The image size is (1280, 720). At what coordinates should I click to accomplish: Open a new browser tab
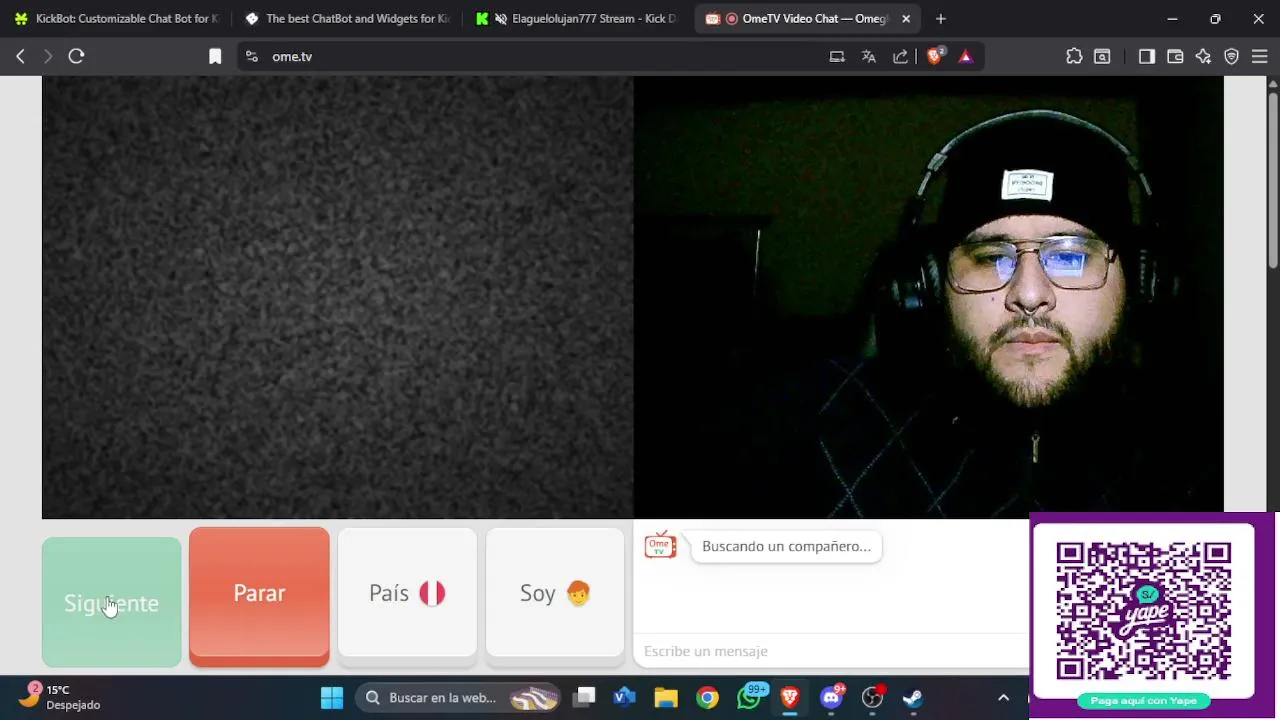point(940,19)
